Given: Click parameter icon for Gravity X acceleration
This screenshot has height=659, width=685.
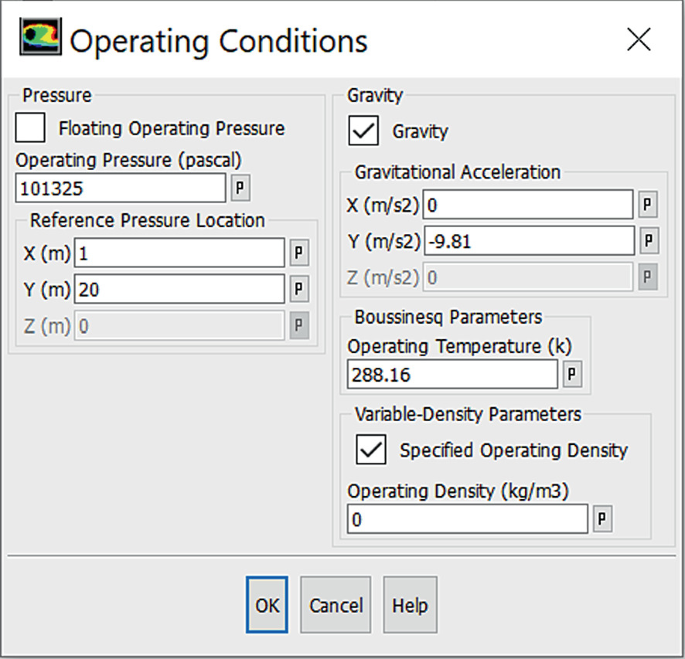Looking at the screenshot, I should pos(648,205).
